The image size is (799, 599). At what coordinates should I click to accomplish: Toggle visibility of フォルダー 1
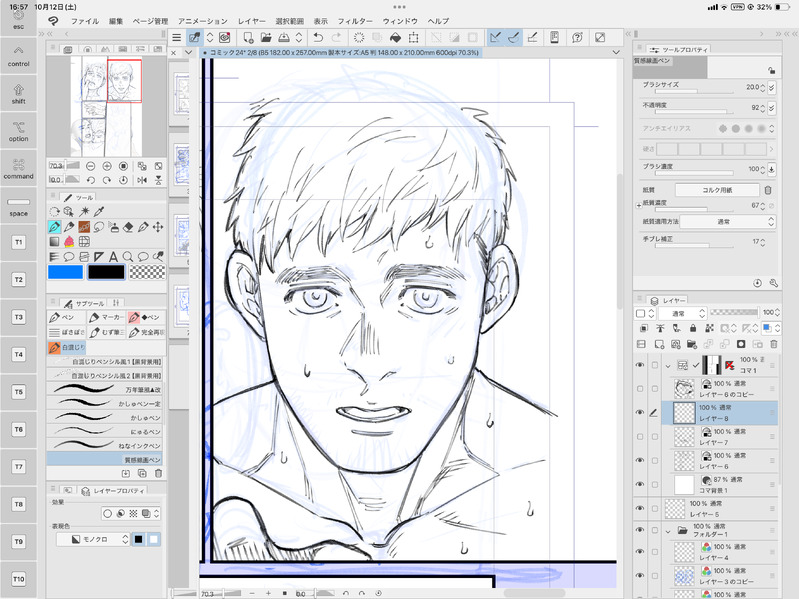click(640, 532)
